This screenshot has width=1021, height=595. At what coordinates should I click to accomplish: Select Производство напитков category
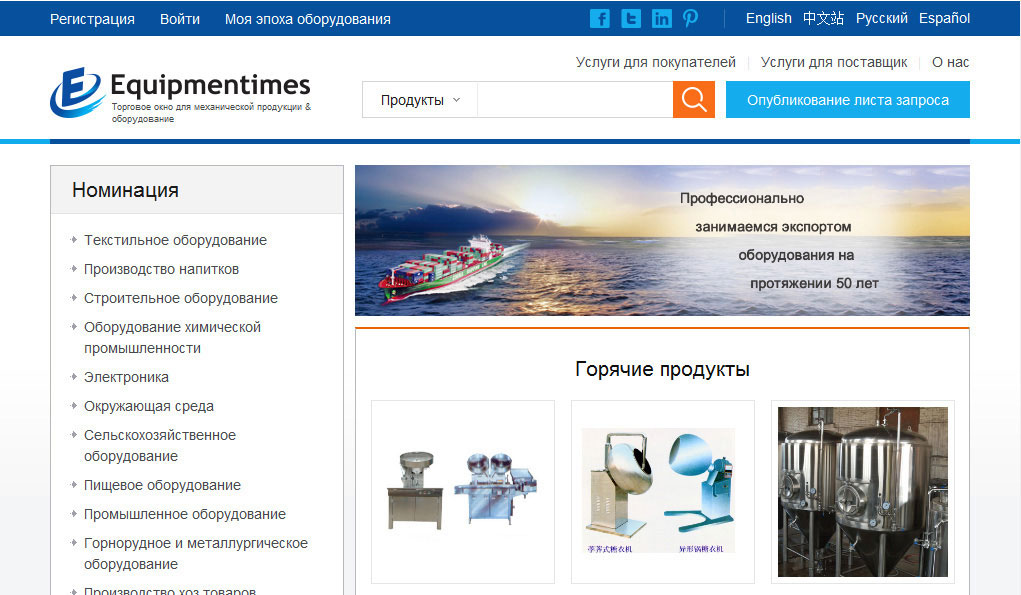tap(161, 269)
